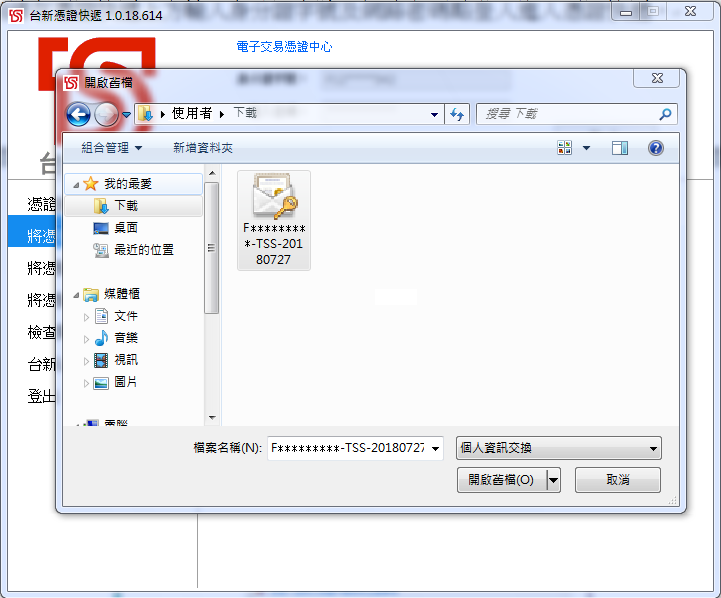The image size is (721, 598).
Task: Collapse the 我的最愛 favorites group
Action: pos(74,184)
